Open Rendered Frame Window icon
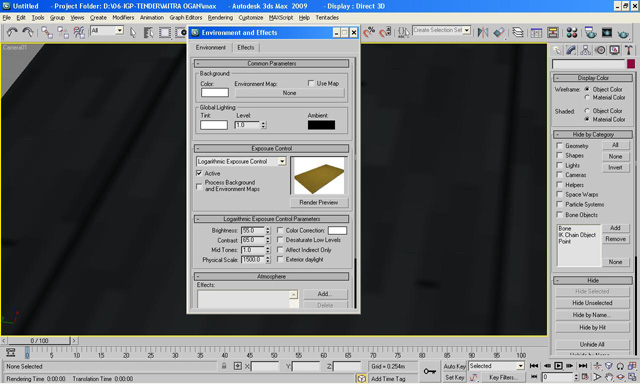 607,32
